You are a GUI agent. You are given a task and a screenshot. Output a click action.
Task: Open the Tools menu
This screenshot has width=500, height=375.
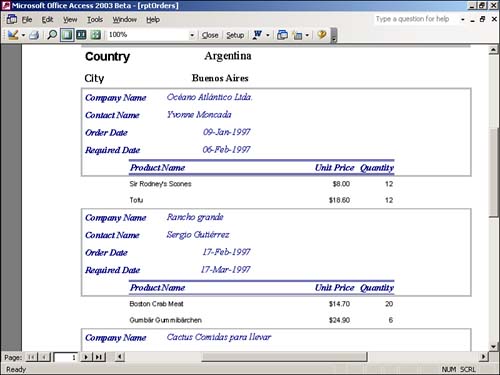coord(95,20)
